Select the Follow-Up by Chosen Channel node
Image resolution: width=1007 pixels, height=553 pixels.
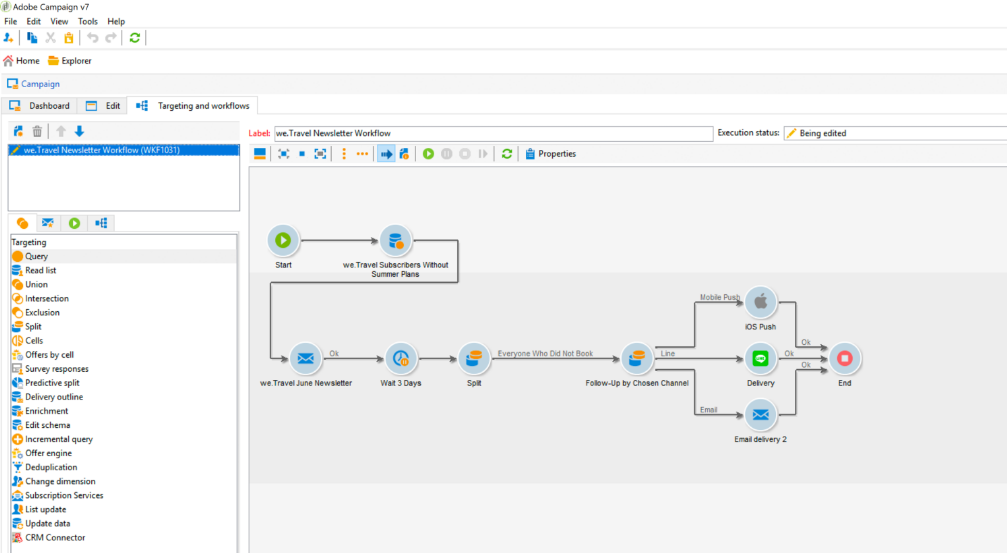[x=637, y=358]
